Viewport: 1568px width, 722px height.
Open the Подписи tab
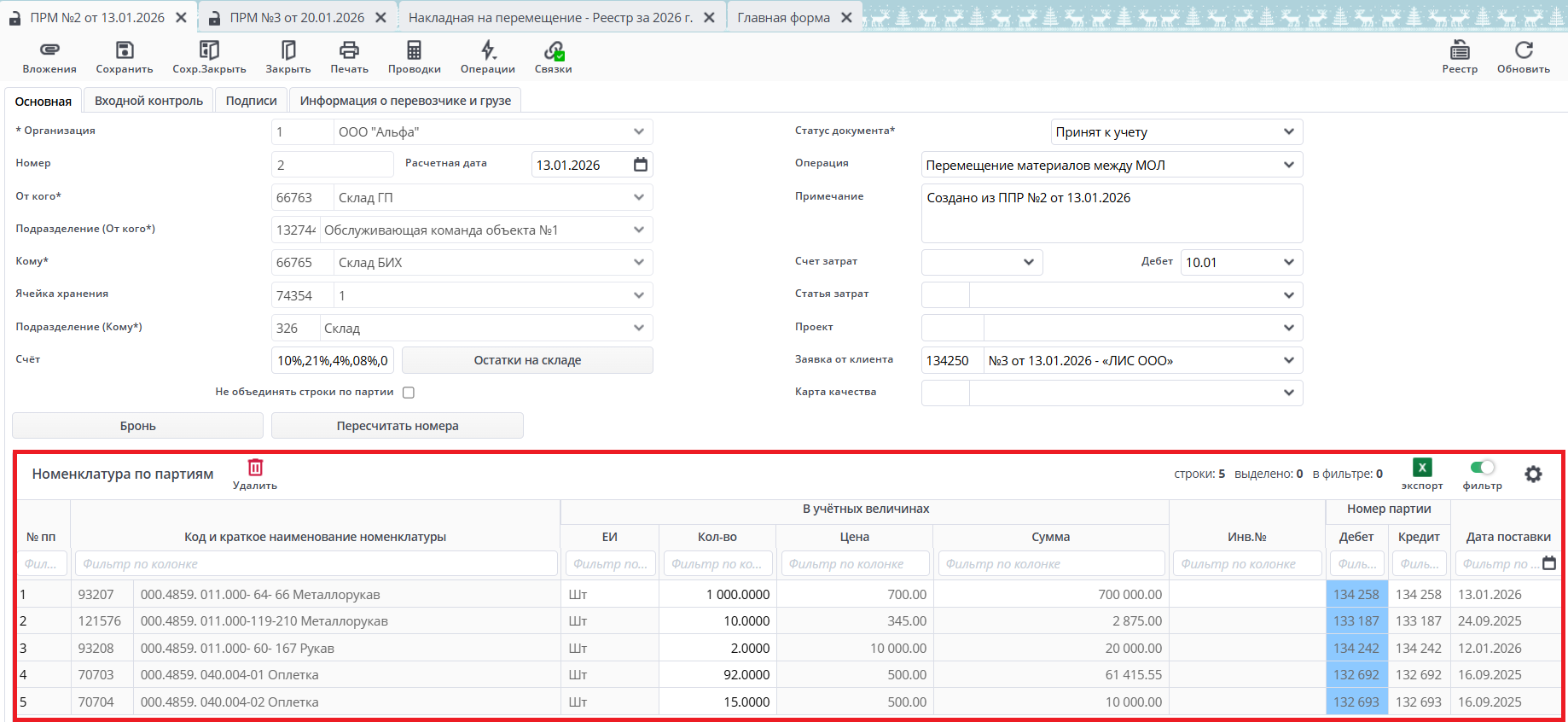(251, 101)
